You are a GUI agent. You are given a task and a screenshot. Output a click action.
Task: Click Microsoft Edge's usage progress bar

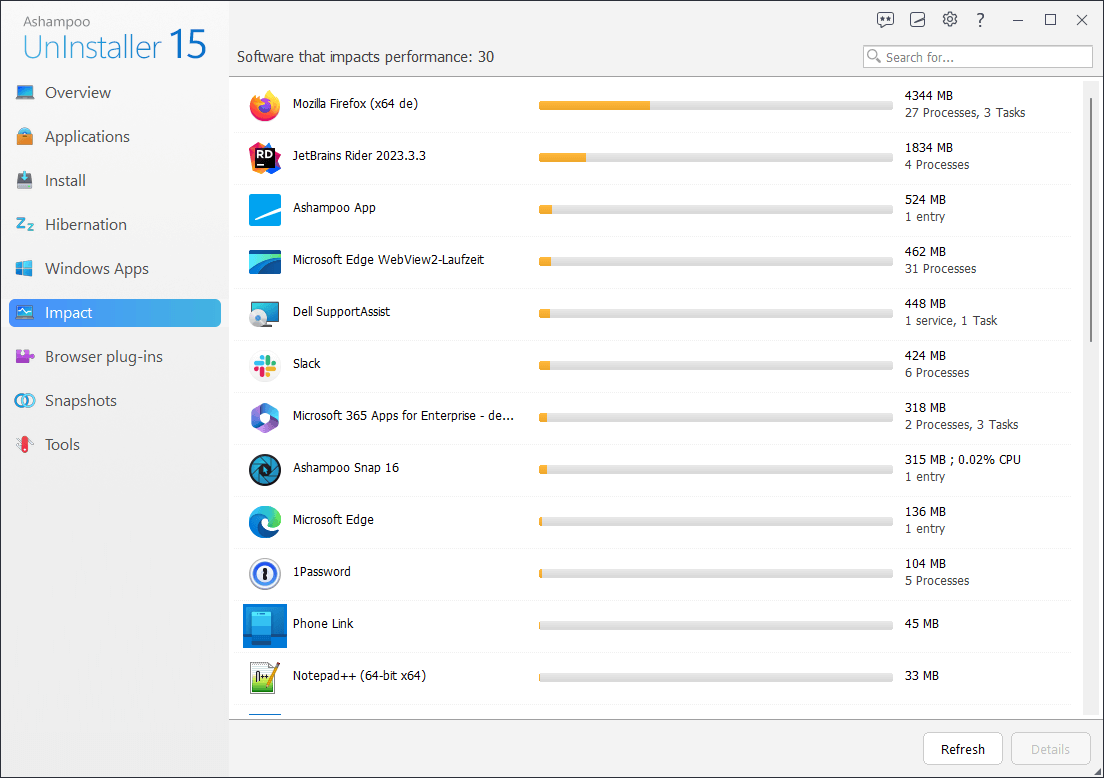[715, 521]
